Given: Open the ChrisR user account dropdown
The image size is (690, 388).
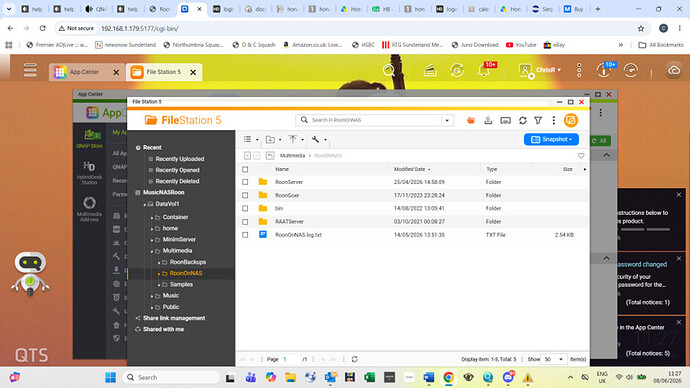Looking at the screenshot, I should click(540, 70).
